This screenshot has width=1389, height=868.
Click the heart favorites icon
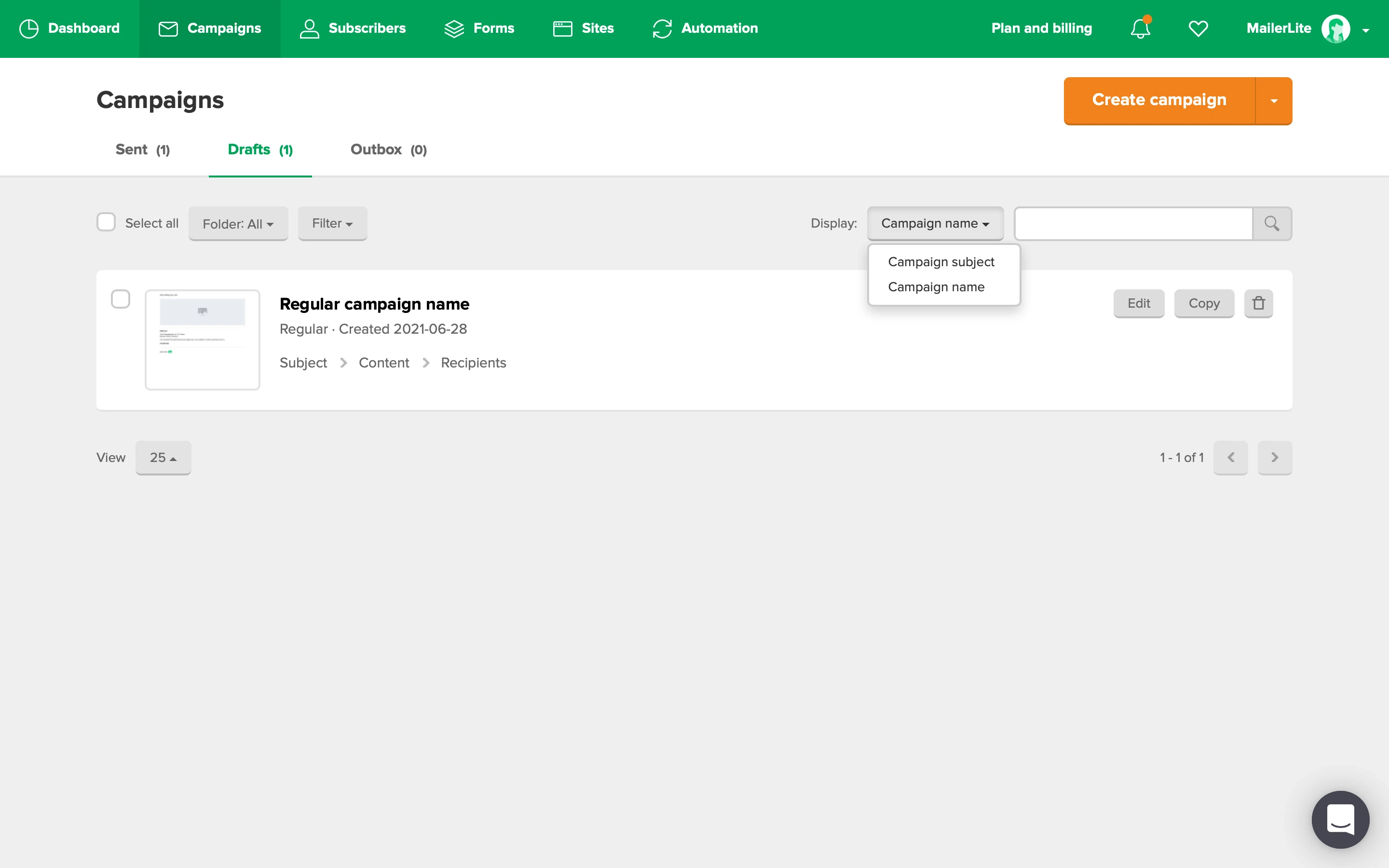1198,28
